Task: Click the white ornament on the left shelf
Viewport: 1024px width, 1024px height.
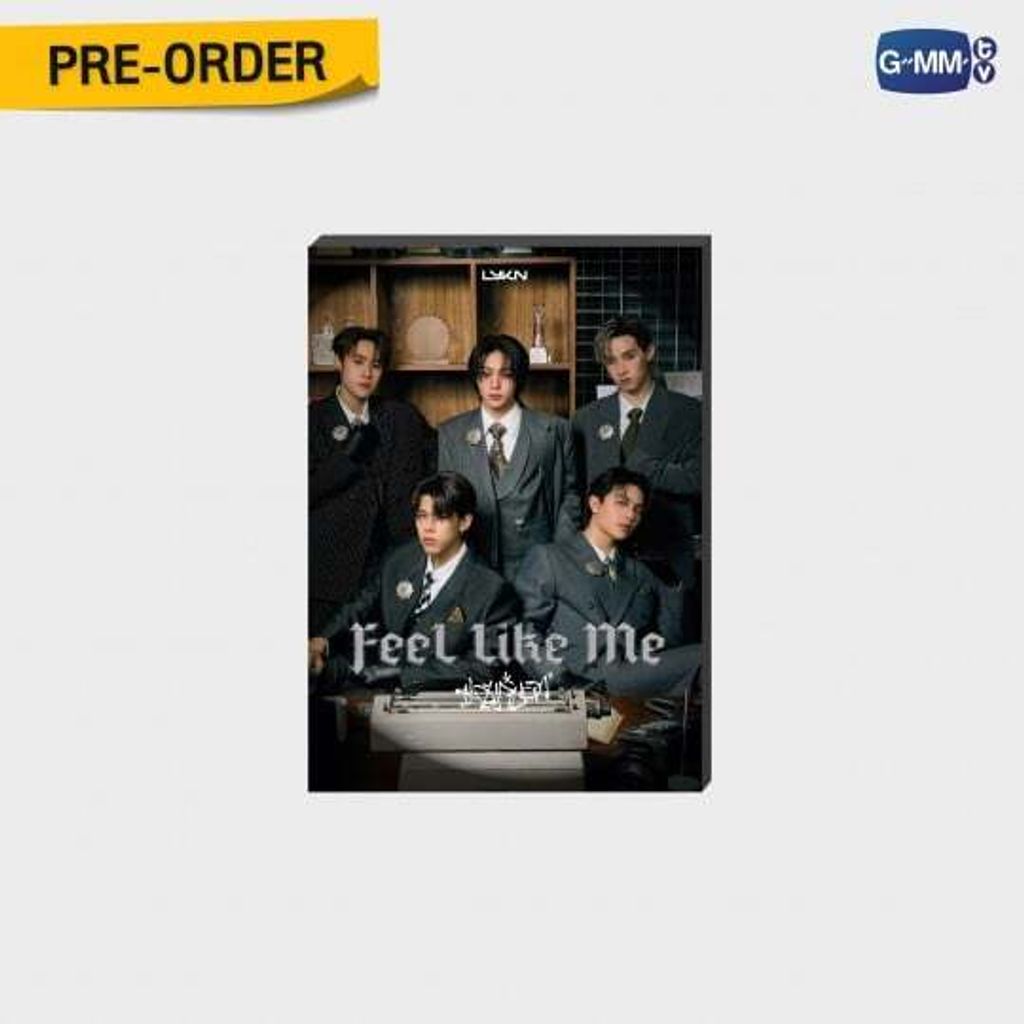Action: tap(323, 344)
